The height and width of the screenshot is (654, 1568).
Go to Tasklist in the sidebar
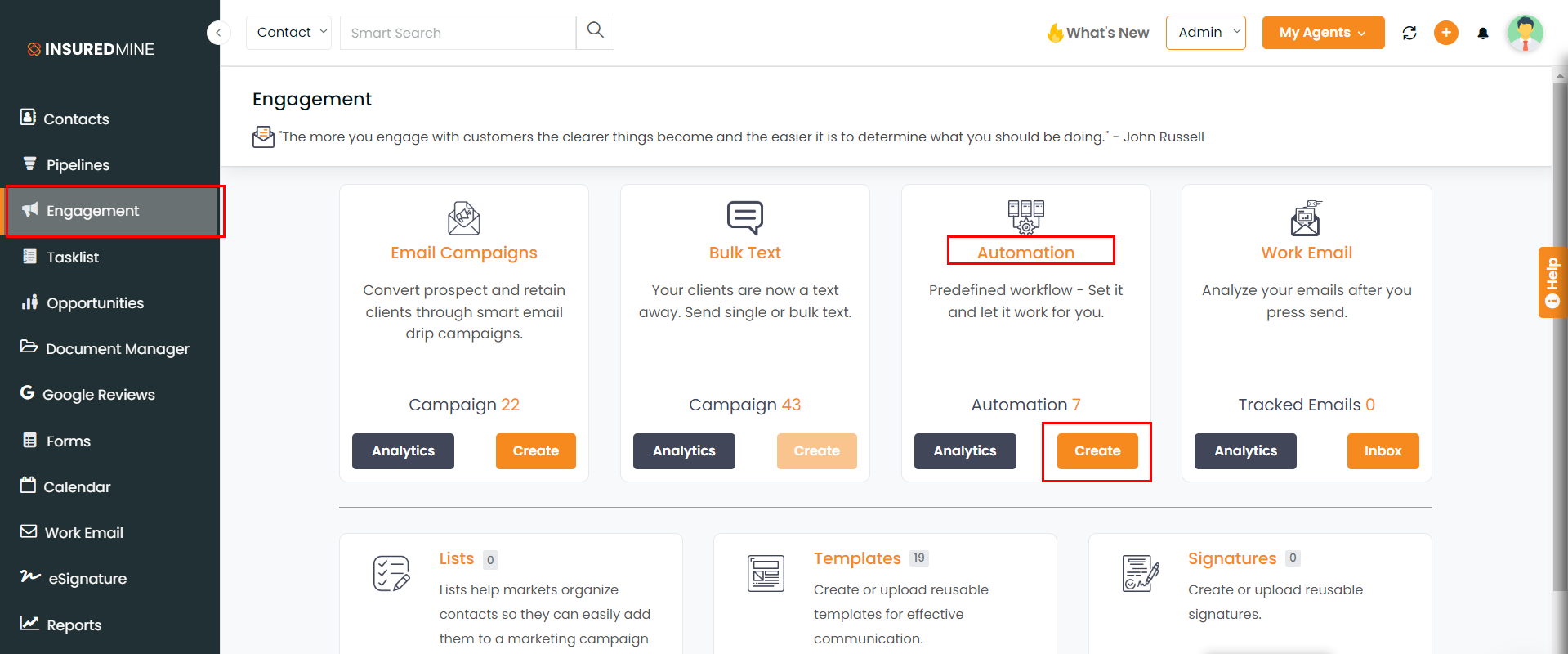tap(73, 257)
